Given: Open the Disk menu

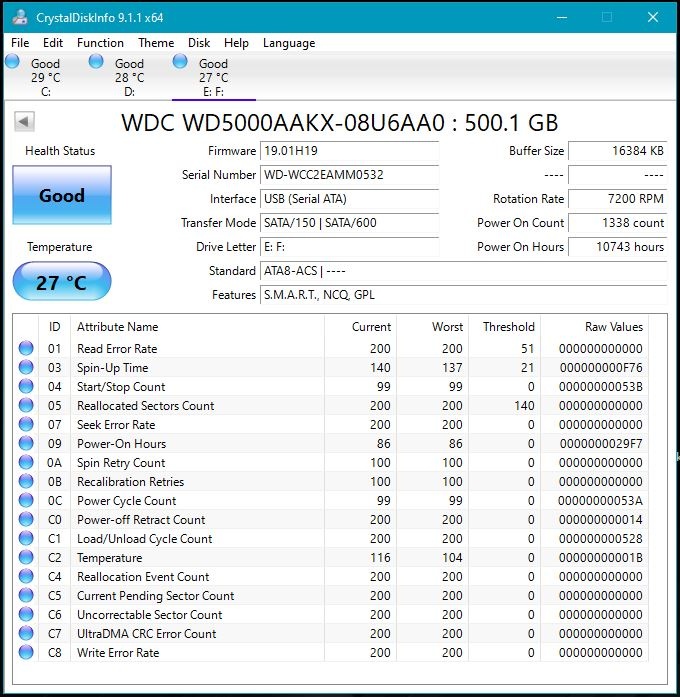Looking at the screenshot, I should 199,43.
